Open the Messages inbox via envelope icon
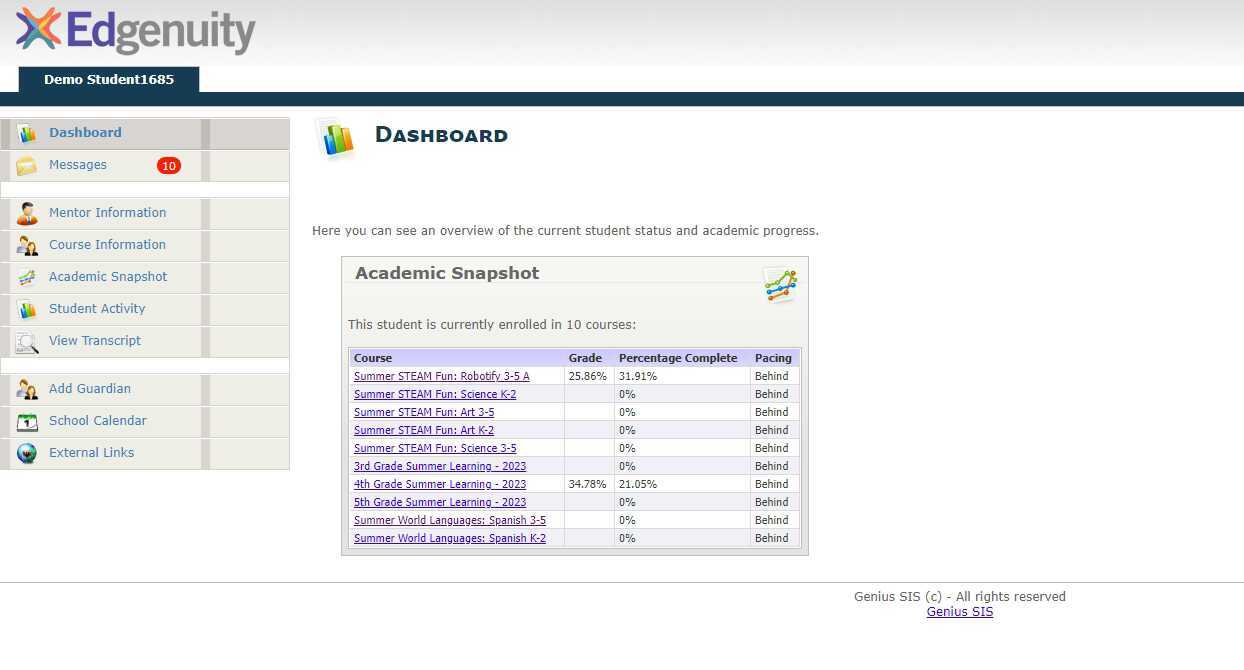The image size is (1244, 670). click(27, 165)
